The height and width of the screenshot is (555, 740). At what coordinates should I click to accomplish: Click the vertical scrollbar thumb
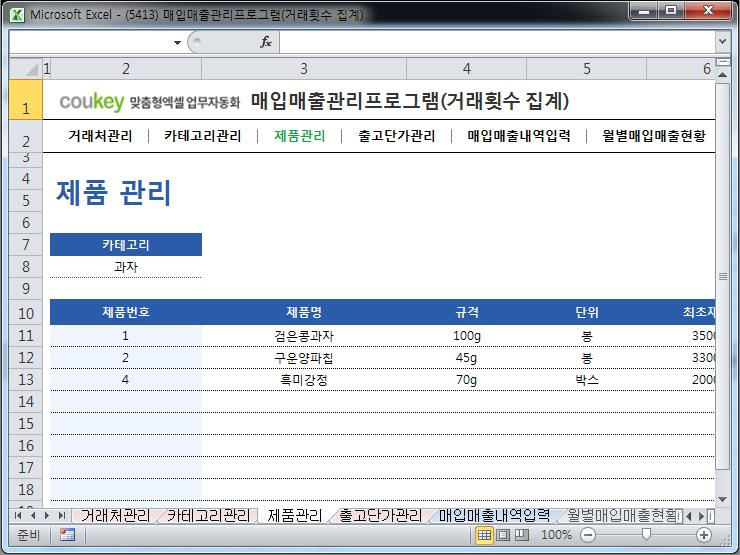point(723,276)
